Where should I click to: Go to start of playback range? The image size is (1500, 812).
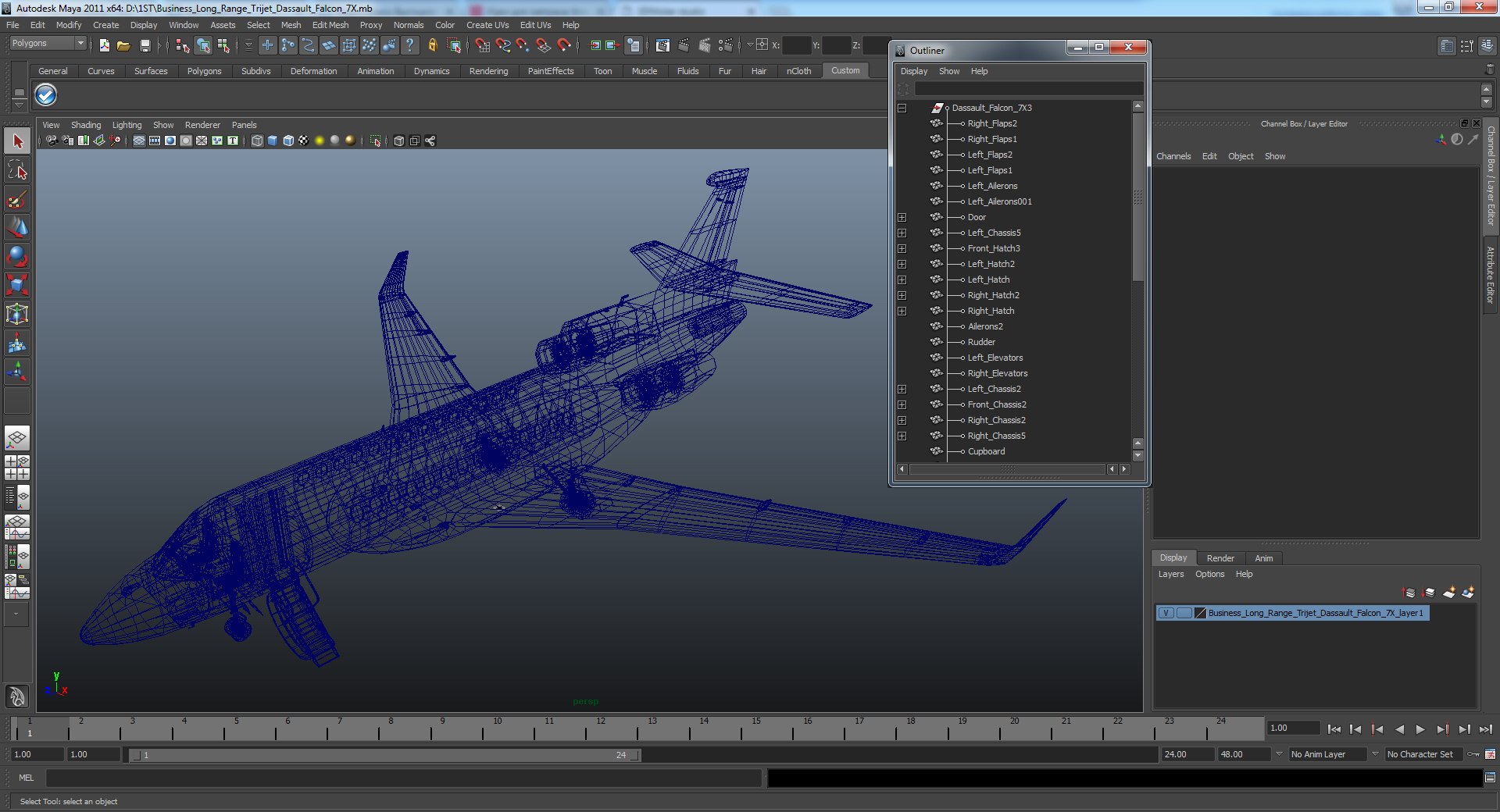click(1334, 729)
